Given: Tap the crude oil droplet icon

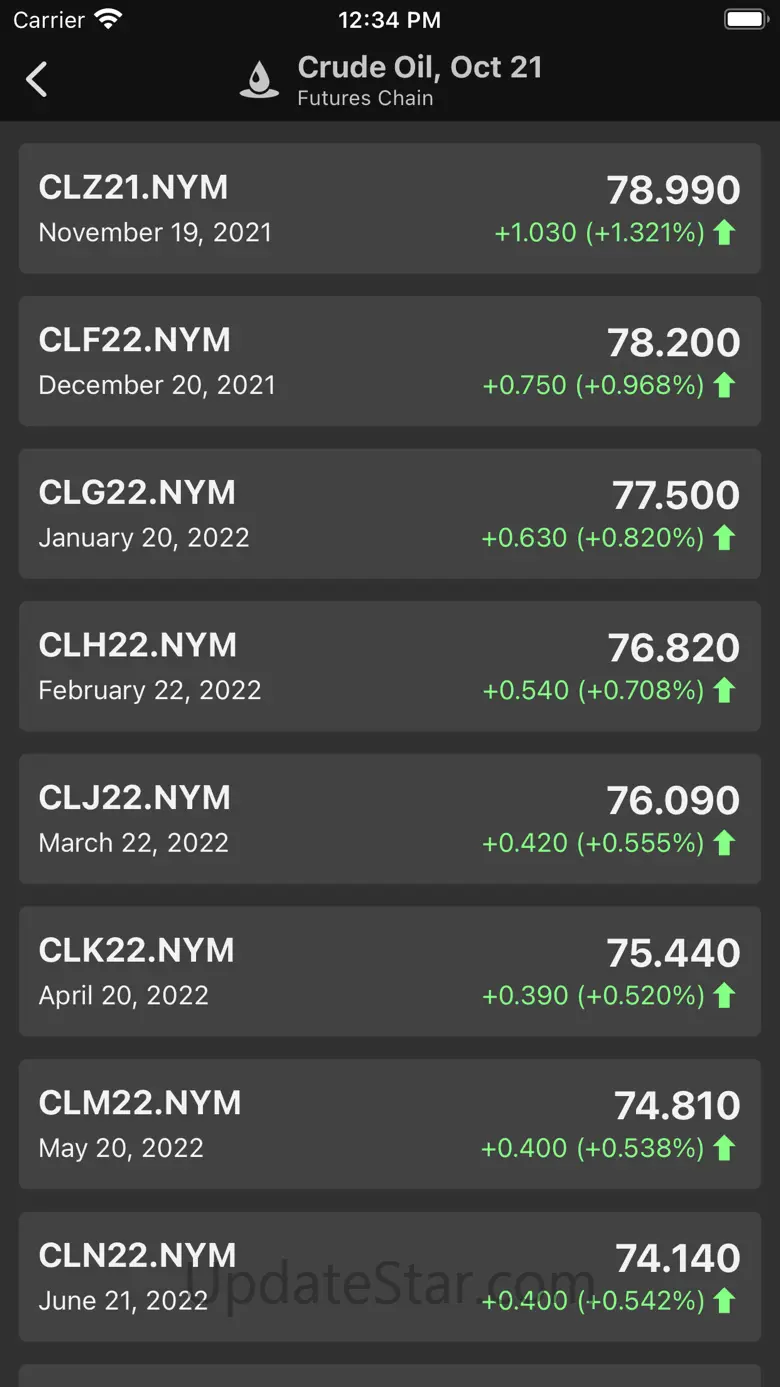Looking at the screenshot, I should (259, 80).
